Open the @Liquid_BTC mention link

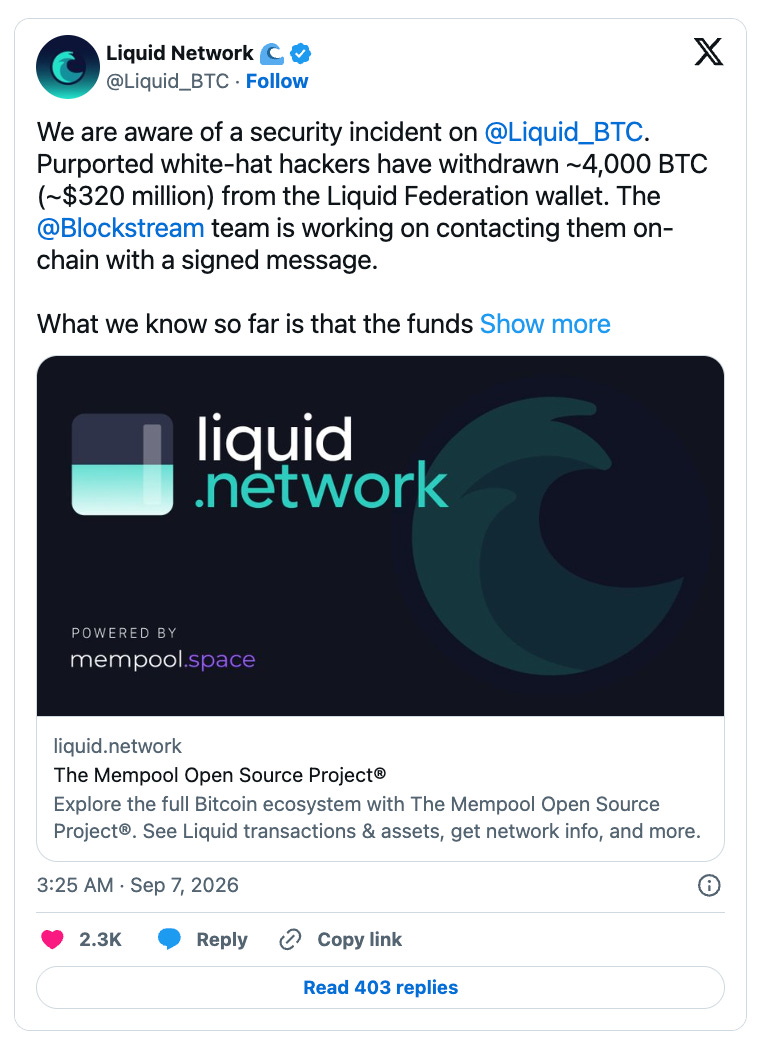[564, 132]
